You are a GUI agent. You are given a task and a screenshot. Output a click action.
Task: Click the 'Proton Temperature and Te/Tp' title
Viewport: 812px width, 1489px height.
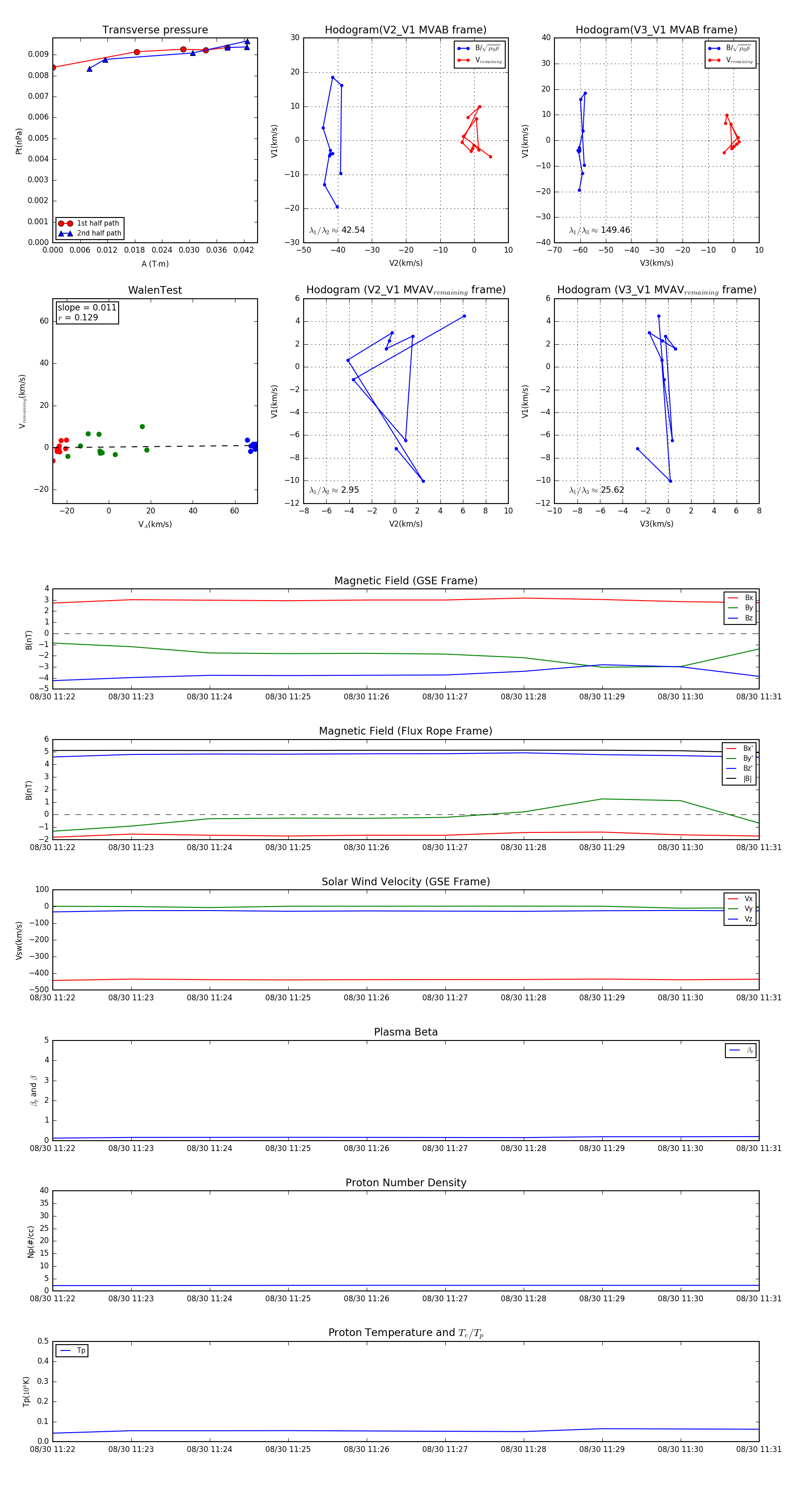(x=406, y=1333)
